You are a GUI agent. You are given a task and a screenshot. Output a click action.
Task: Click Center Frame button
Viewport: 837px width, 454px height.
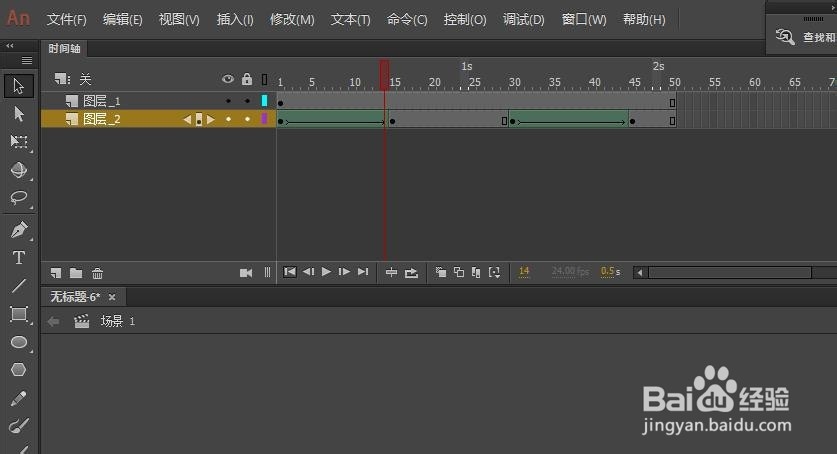(391, 273)
